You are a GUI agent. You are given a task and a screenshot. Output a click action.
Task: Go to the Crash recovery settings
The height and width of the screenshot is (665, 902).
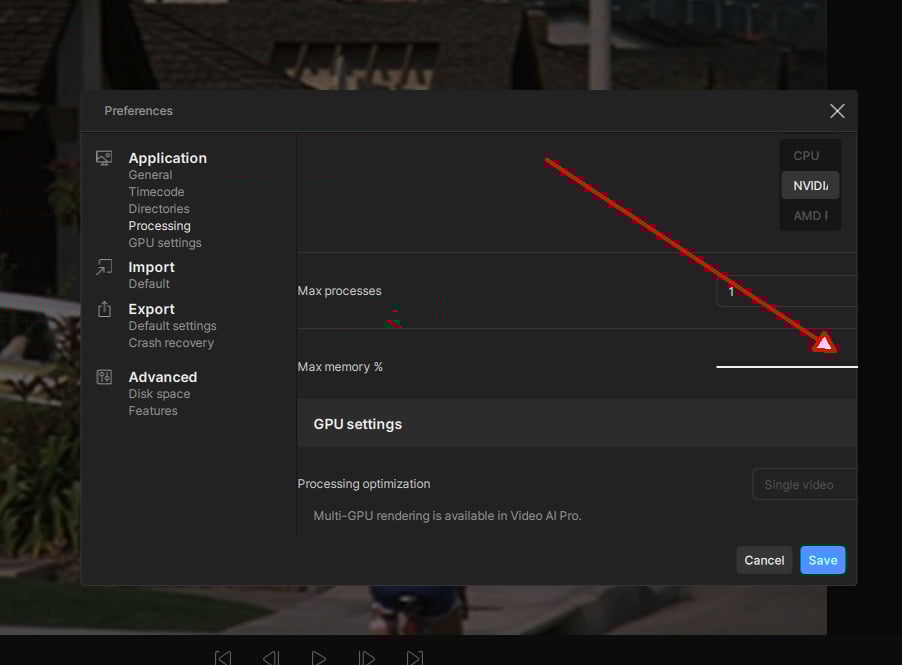click(171, 343)
